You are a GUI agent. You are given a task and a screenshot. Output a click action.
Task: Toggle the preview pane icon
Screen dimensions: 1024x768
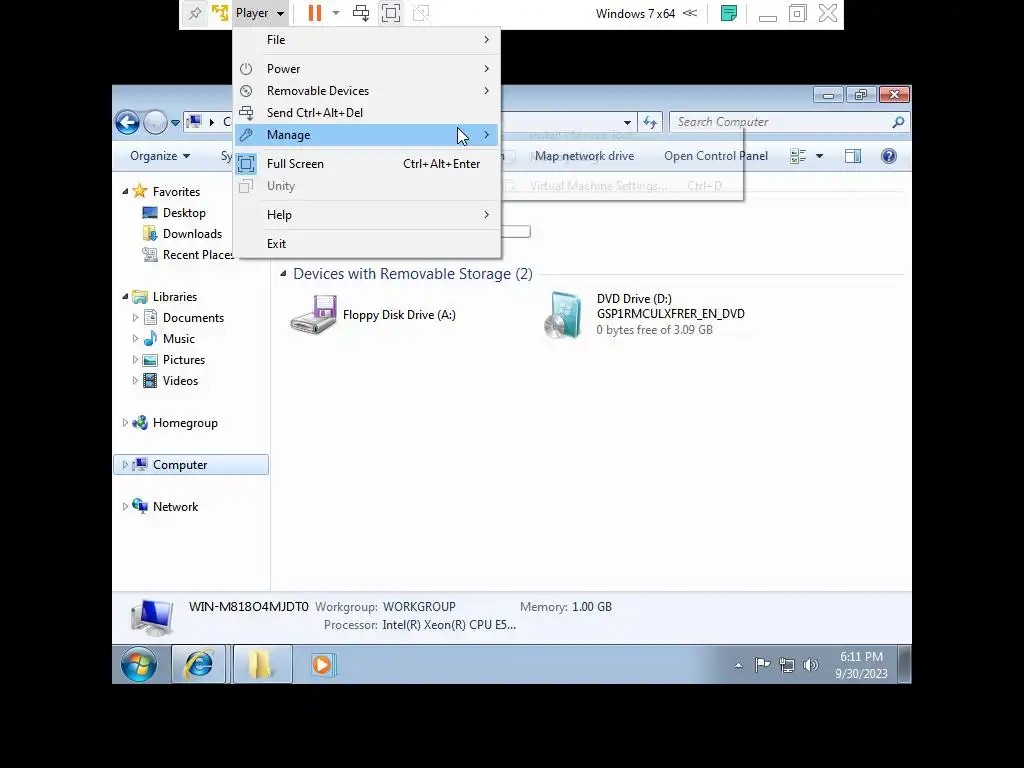click(853, 156)
